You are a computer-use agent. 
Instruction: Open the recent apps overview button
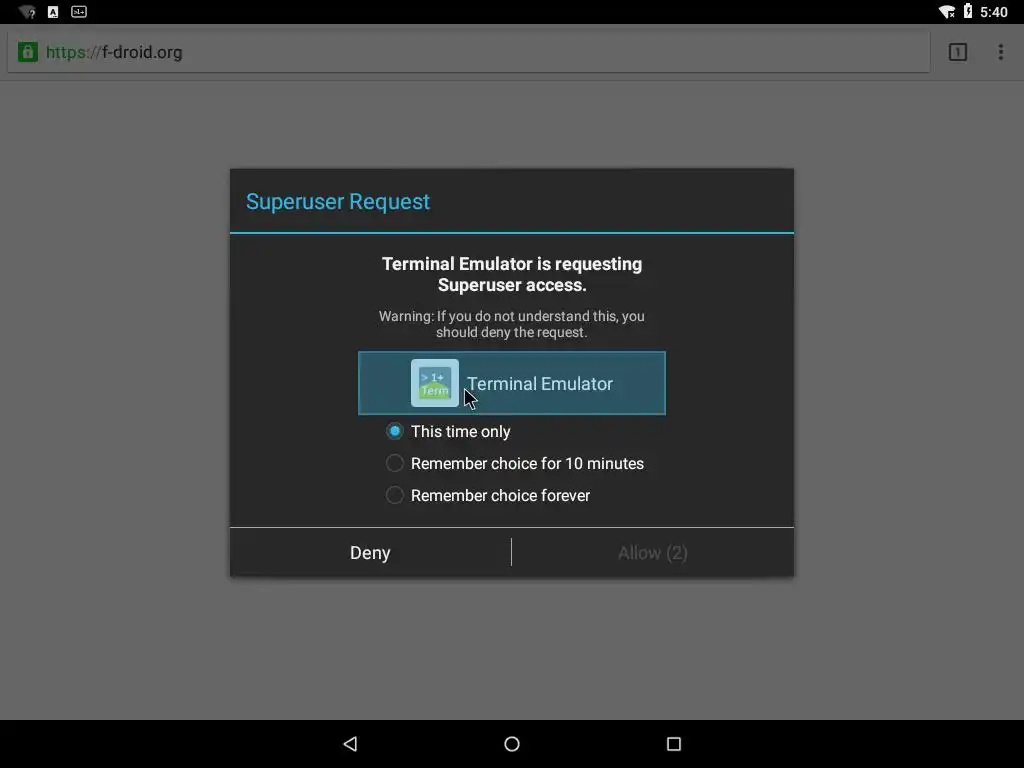coord(674,744)
